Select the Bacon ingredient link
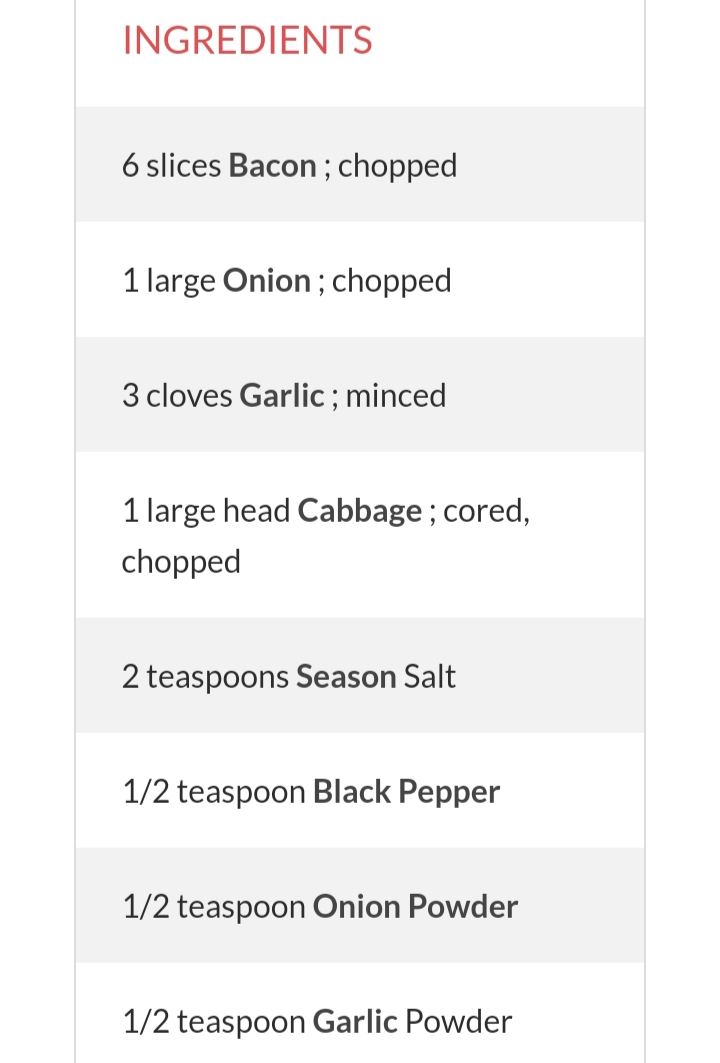This screenshot has width=720, height=1063. (273, 165)
